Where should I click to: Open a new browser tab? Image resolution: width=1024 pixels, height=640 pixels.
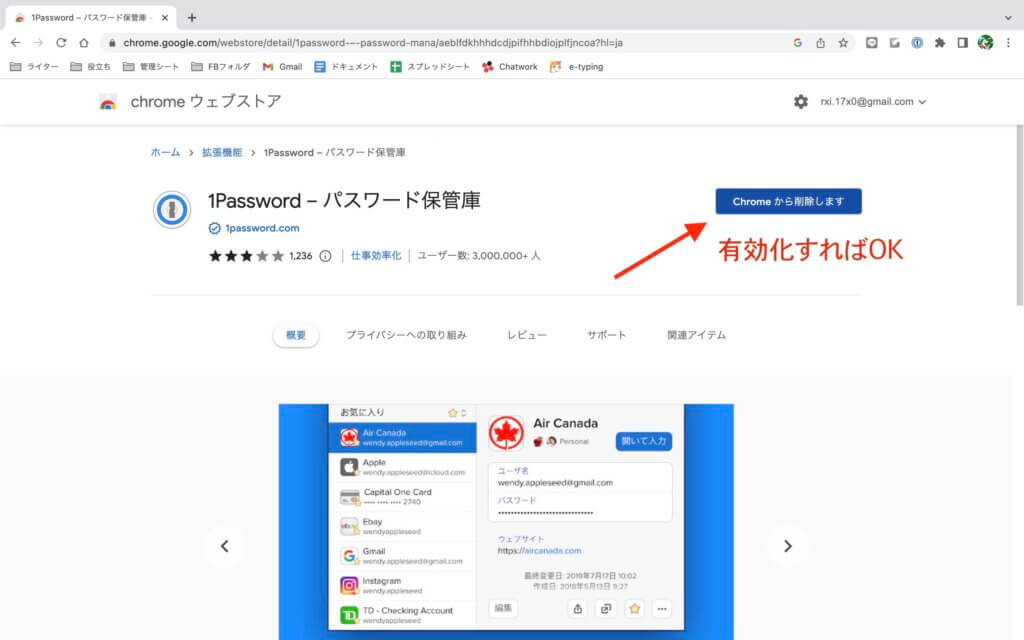pyautogui.click(x=191, y=18)
